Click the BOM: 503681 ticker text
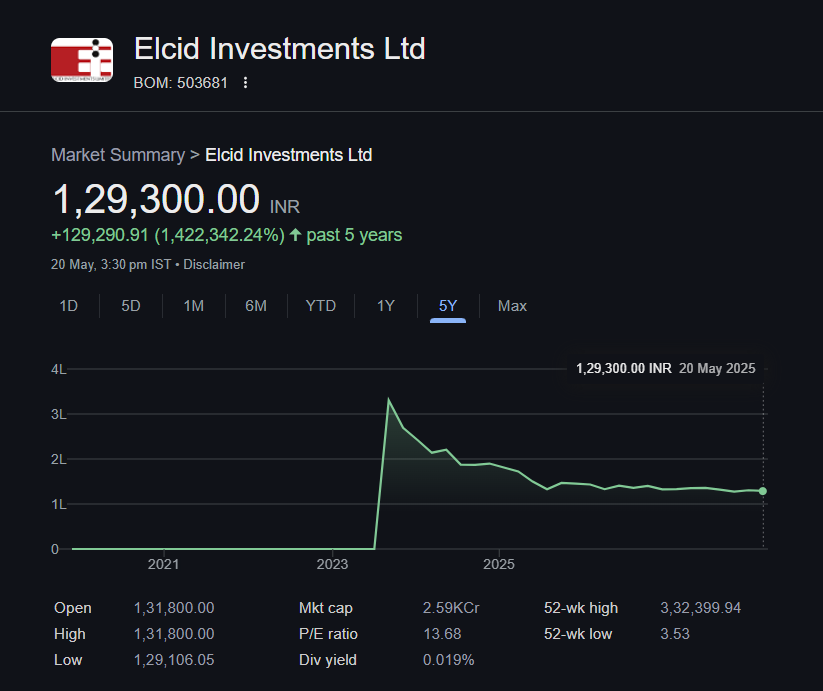 point(181,83)
